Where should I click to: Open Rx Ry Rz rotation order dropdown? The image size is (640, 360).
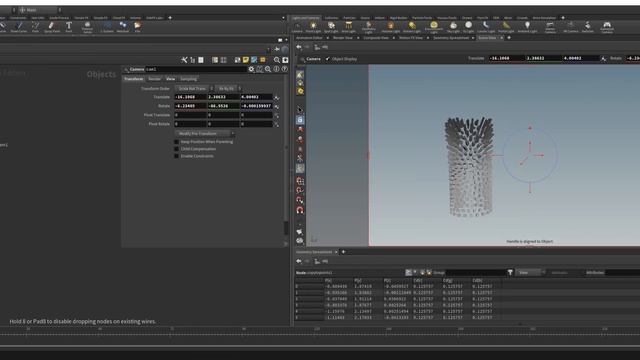pyautogui.click(x=228, y=89)
